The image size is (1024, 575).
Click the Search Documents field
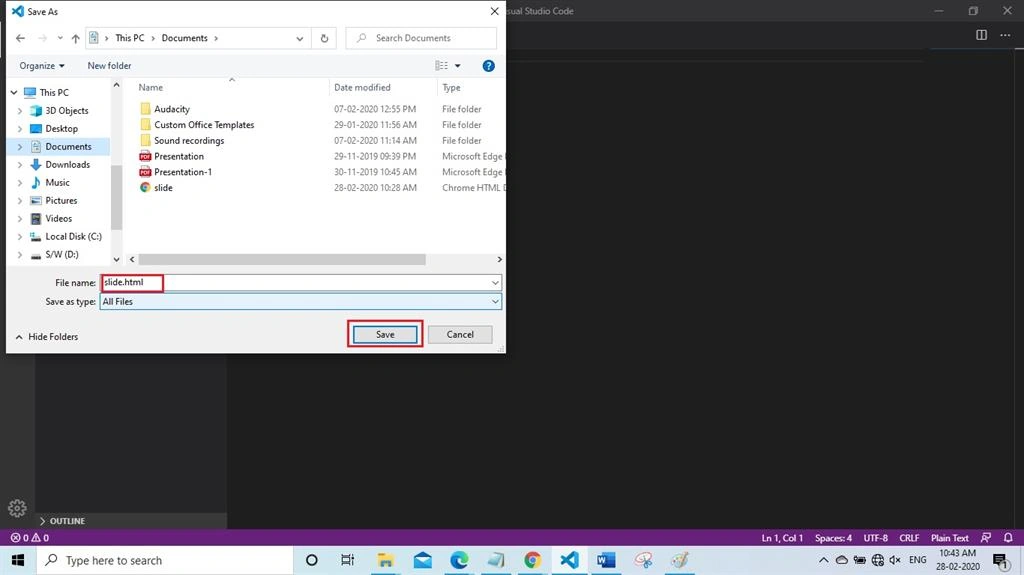[x=421, y=38]
